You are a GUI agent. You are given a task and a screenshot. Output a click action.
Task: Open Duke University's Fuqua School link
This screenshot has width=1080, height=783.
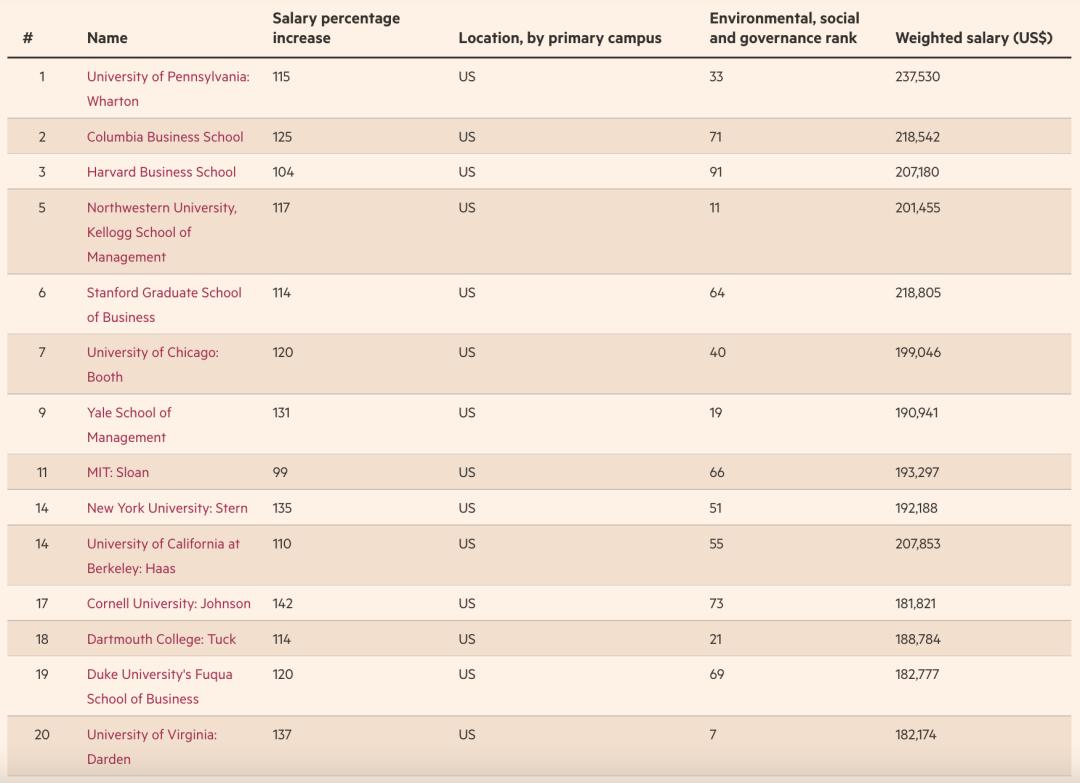(159, 675)
